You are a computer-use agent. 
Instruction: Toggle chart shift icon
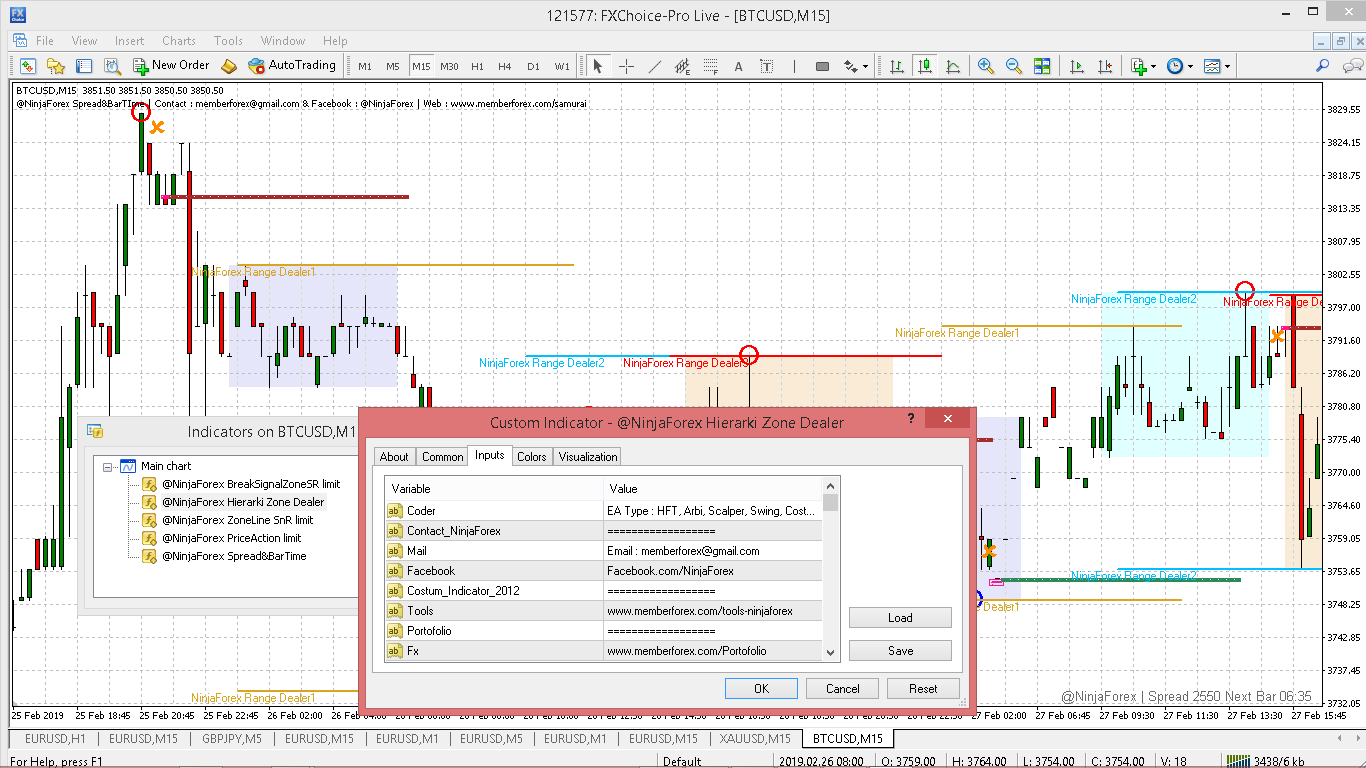click(x=1105, y=66)
